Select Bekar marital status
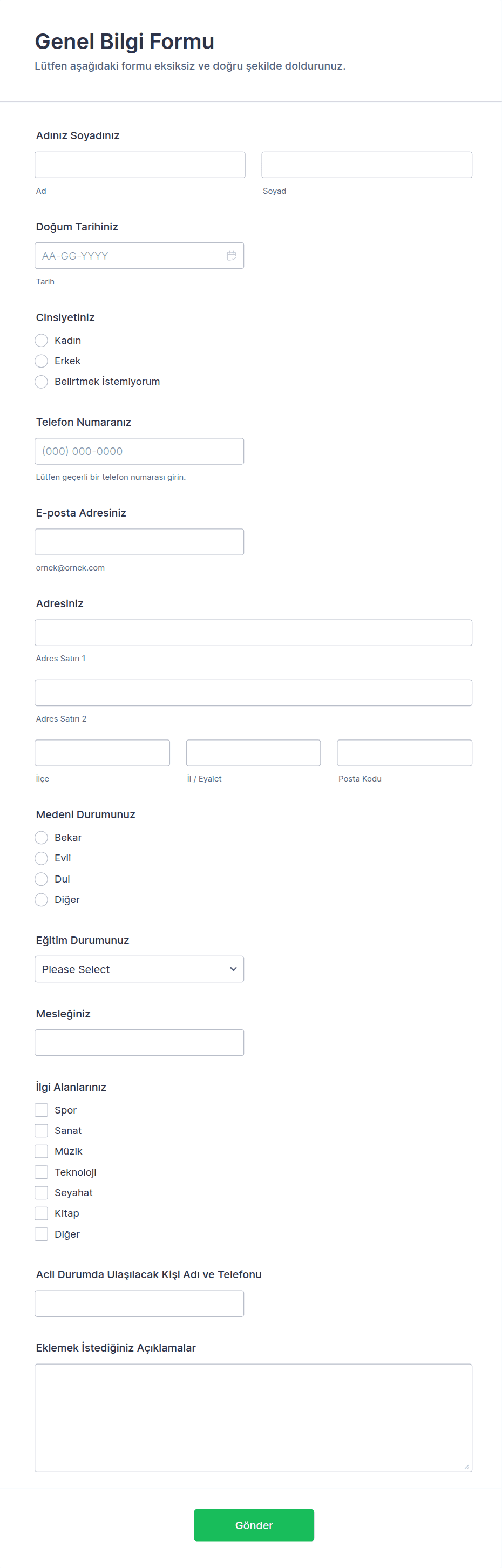The width and height of the screenshot is (502, 1568). (42, 838)
